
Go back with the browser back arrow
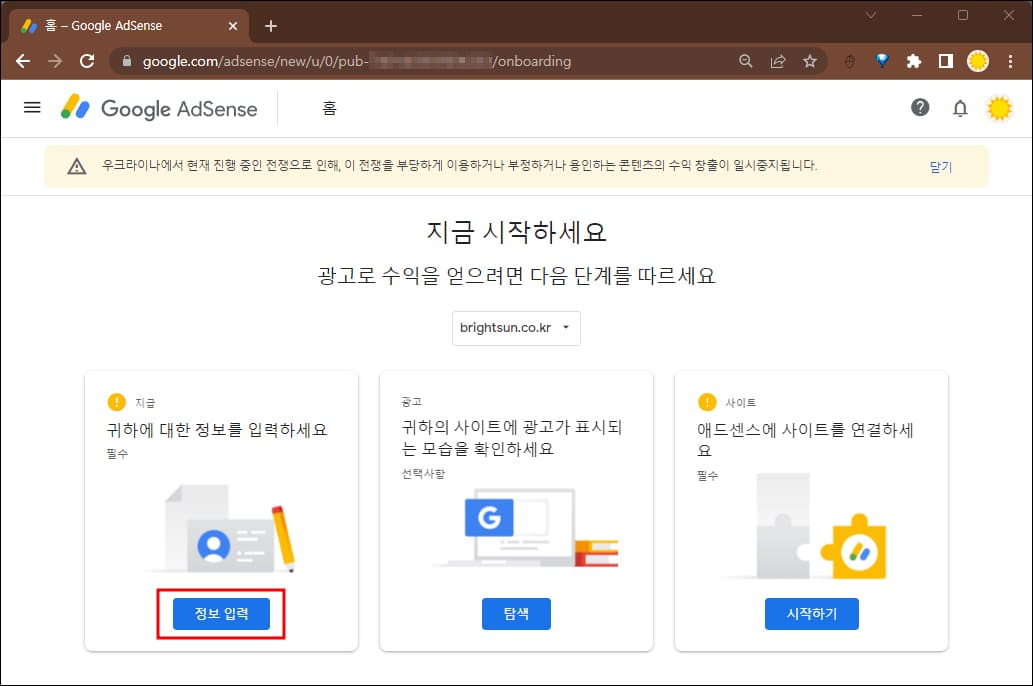pos(23,61)
